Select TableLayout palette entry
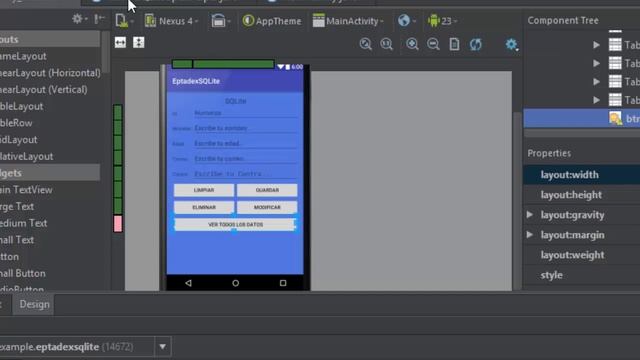 [x=22, y=107]
